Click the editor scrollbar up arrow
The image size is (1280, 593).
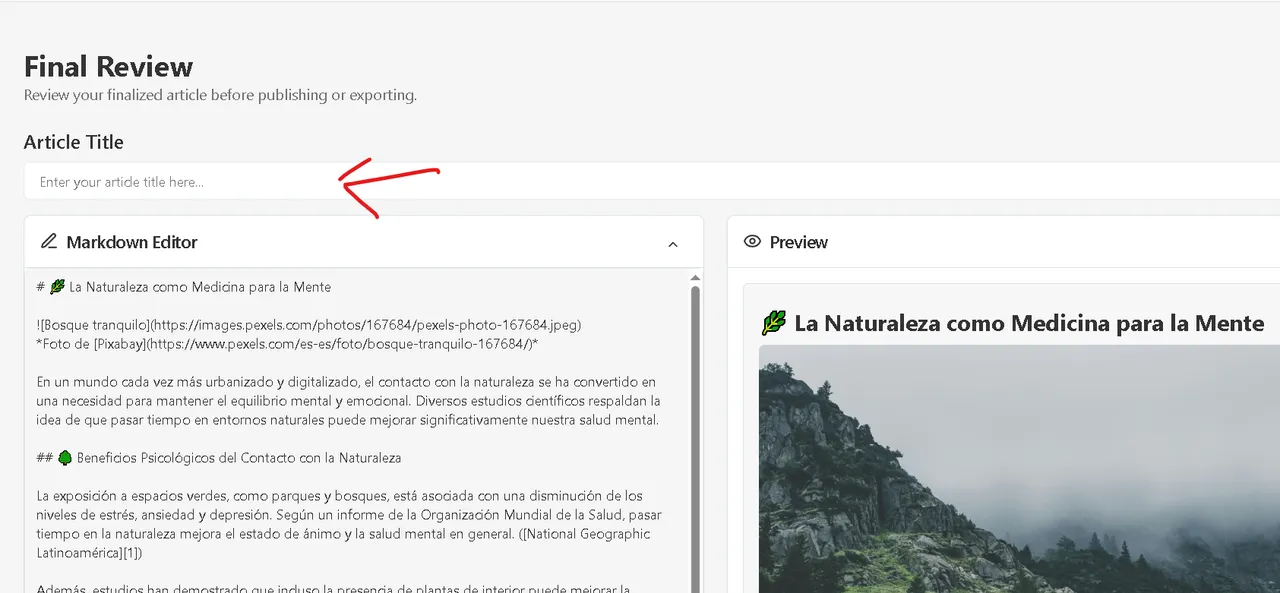(696, 278)
